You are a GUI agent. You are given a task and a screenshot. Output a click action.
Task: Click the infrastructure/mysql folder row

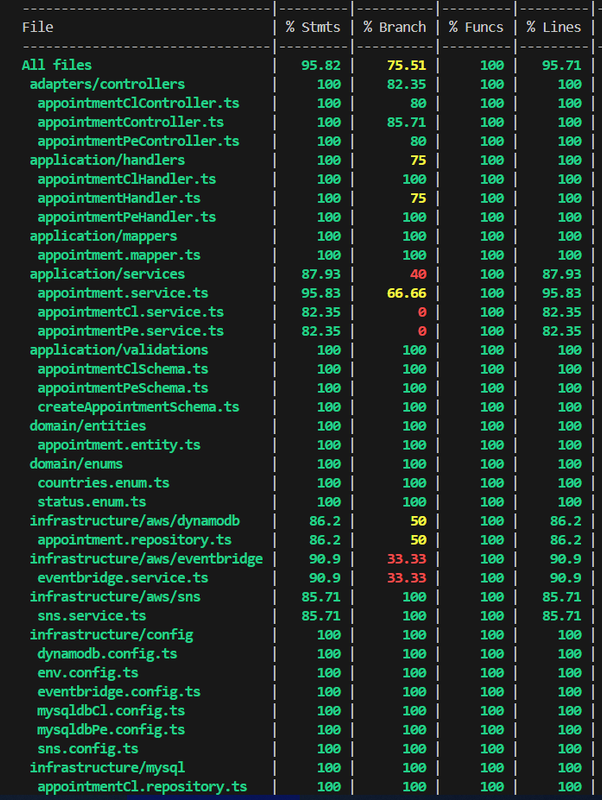(107, 768)
